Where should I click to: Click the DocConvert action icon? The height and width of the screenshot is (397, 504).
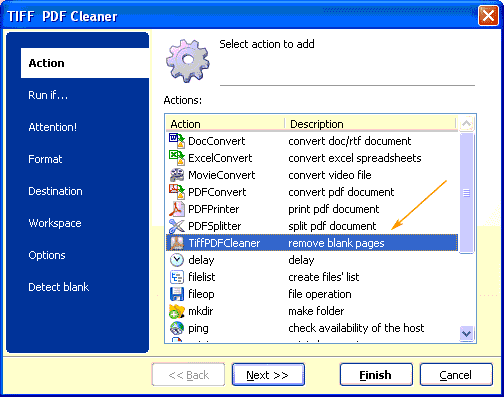coord(177,141)
